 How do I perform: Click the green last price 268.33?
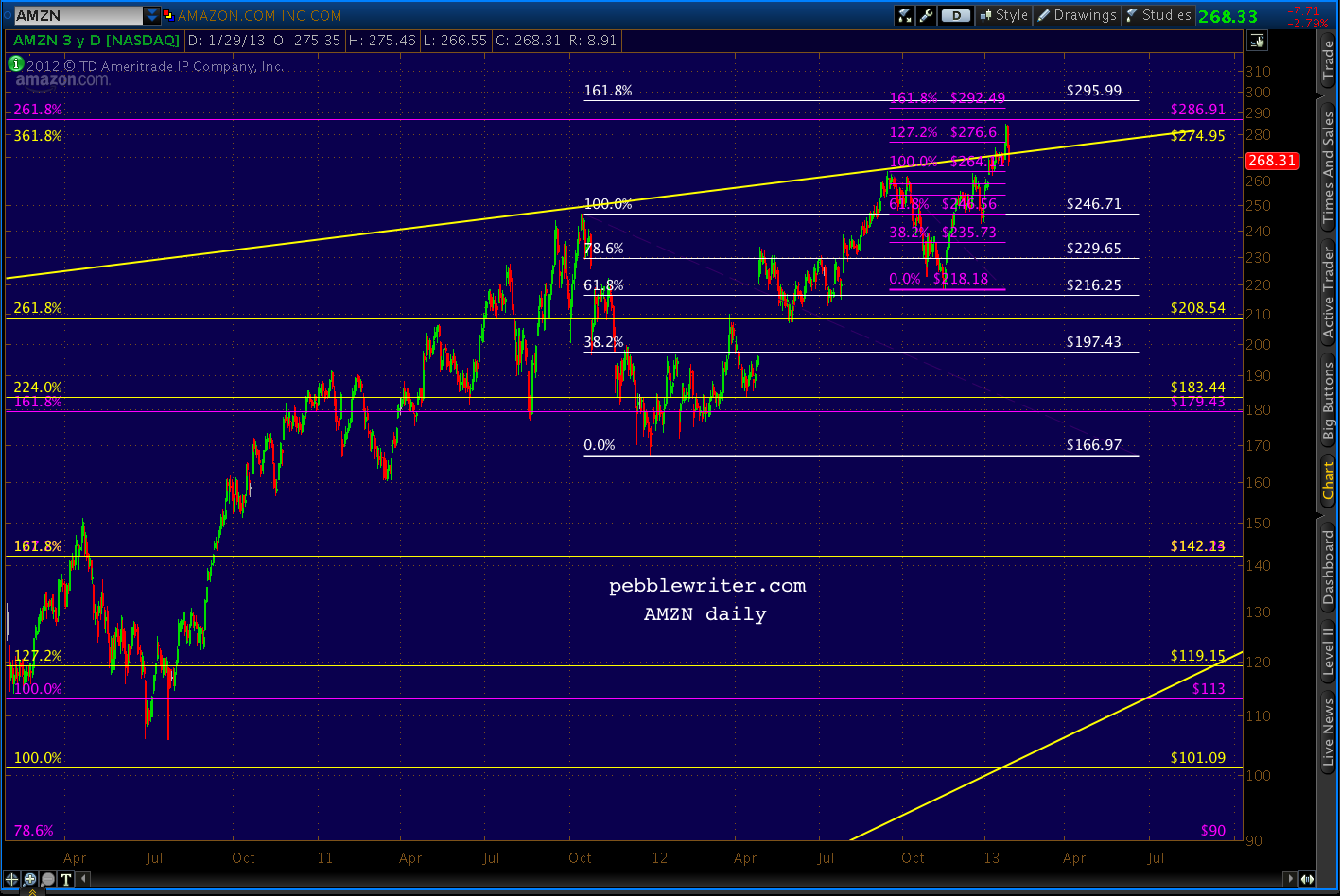1227,16
